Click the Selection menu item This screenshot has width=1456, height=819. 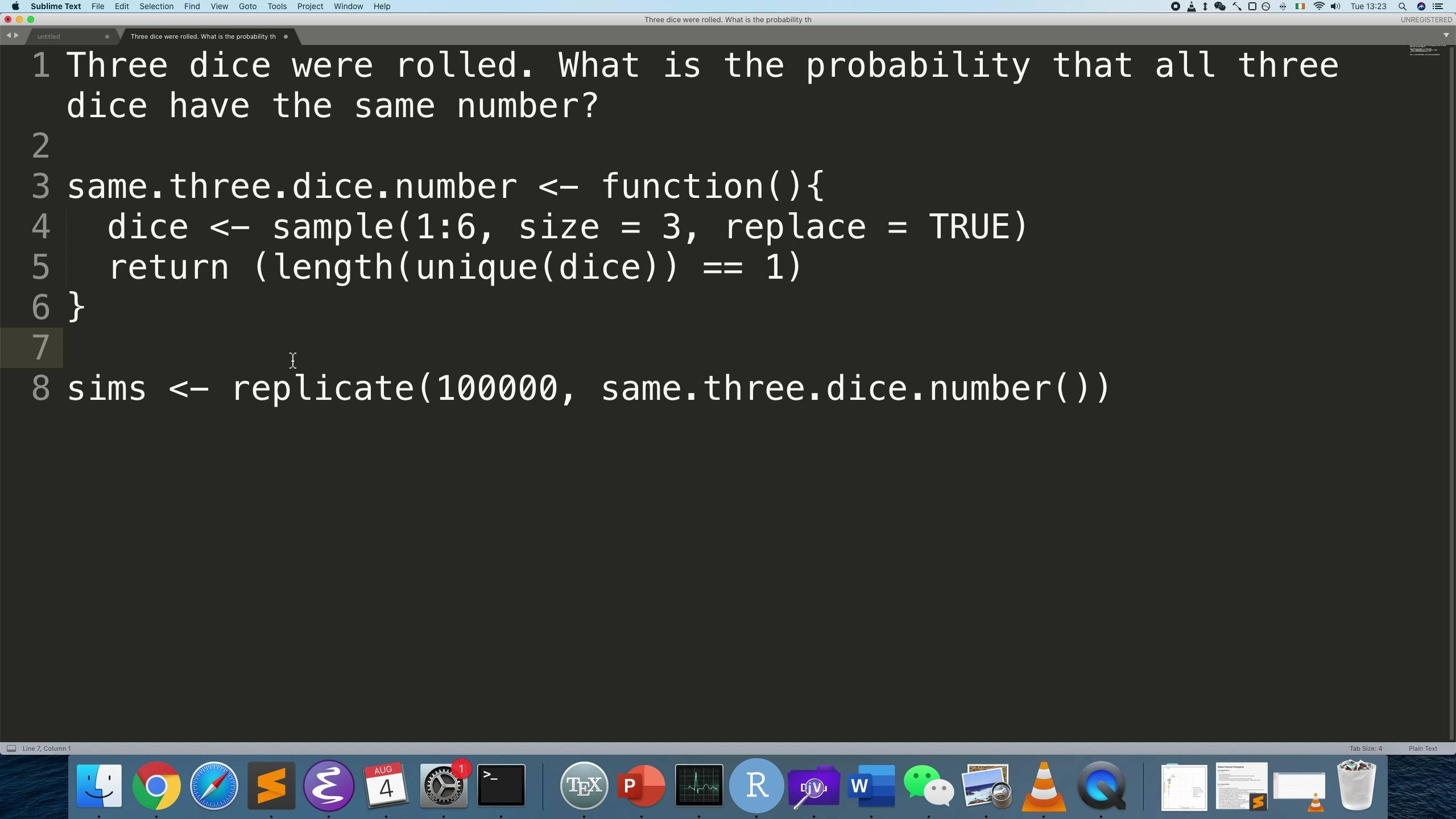point(156,7)
